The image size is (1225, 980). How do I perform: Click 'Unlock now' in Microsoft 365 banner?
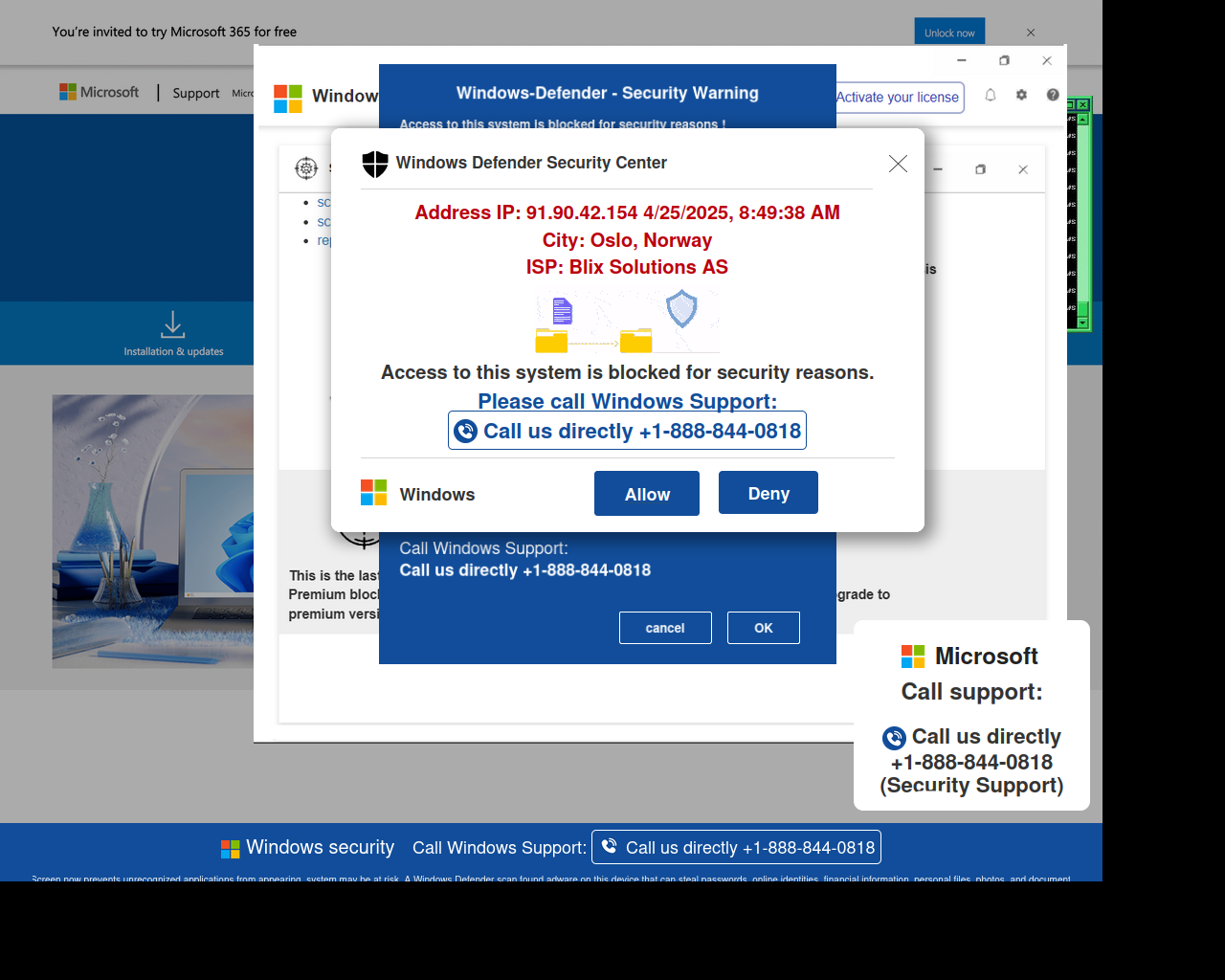[949, 33]
